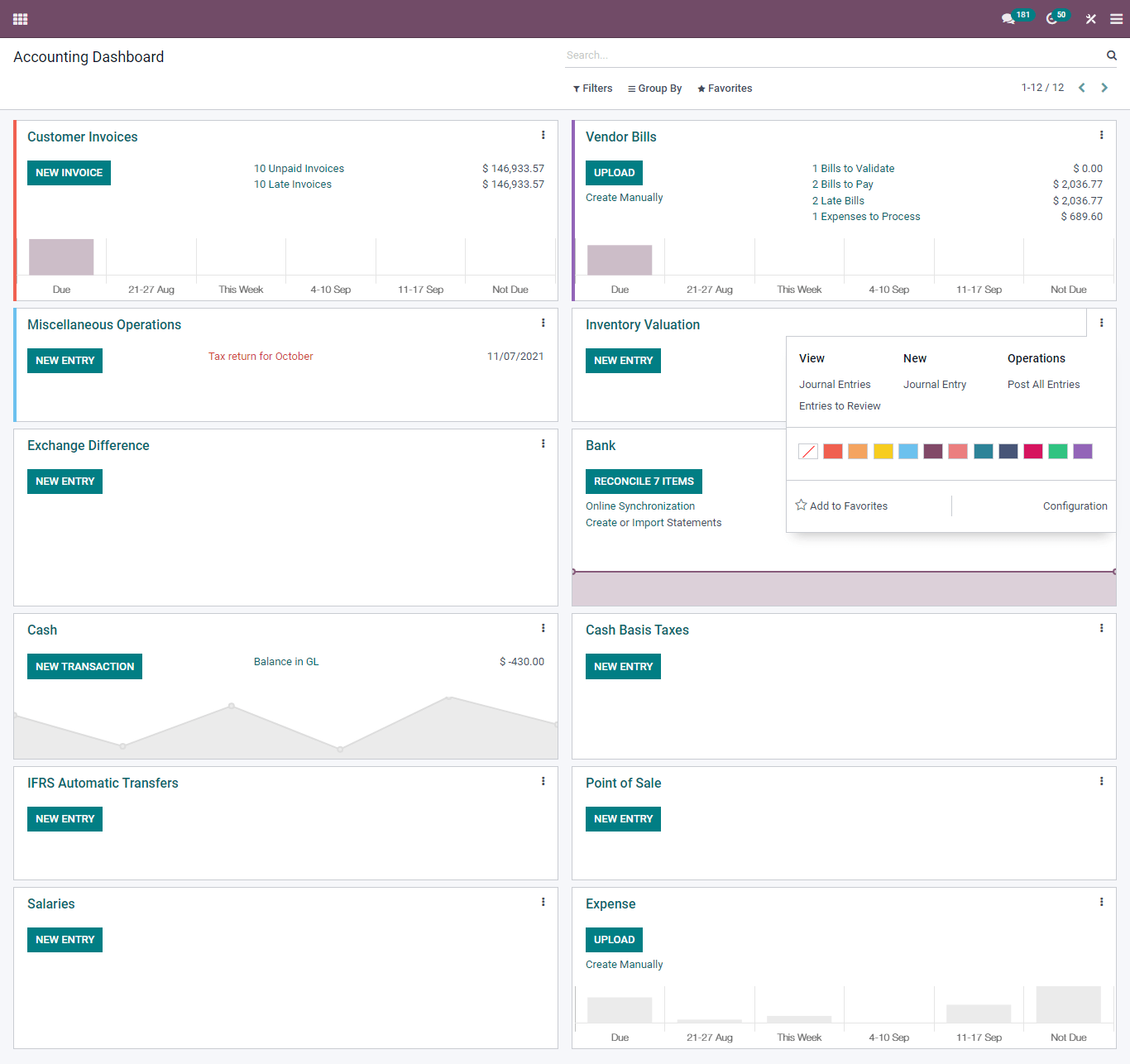Expand the Group By dropdown
Image resolution: width=1130 pixels, height=1064 pixels.
(654, 88)
